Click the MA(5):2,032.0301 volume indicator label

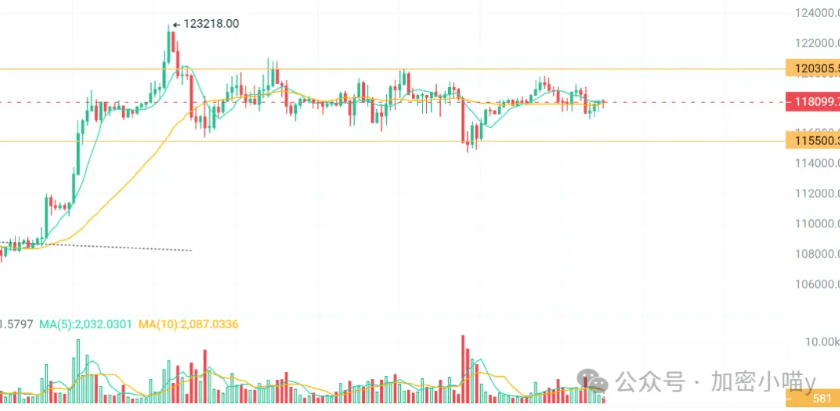[85, 324]
